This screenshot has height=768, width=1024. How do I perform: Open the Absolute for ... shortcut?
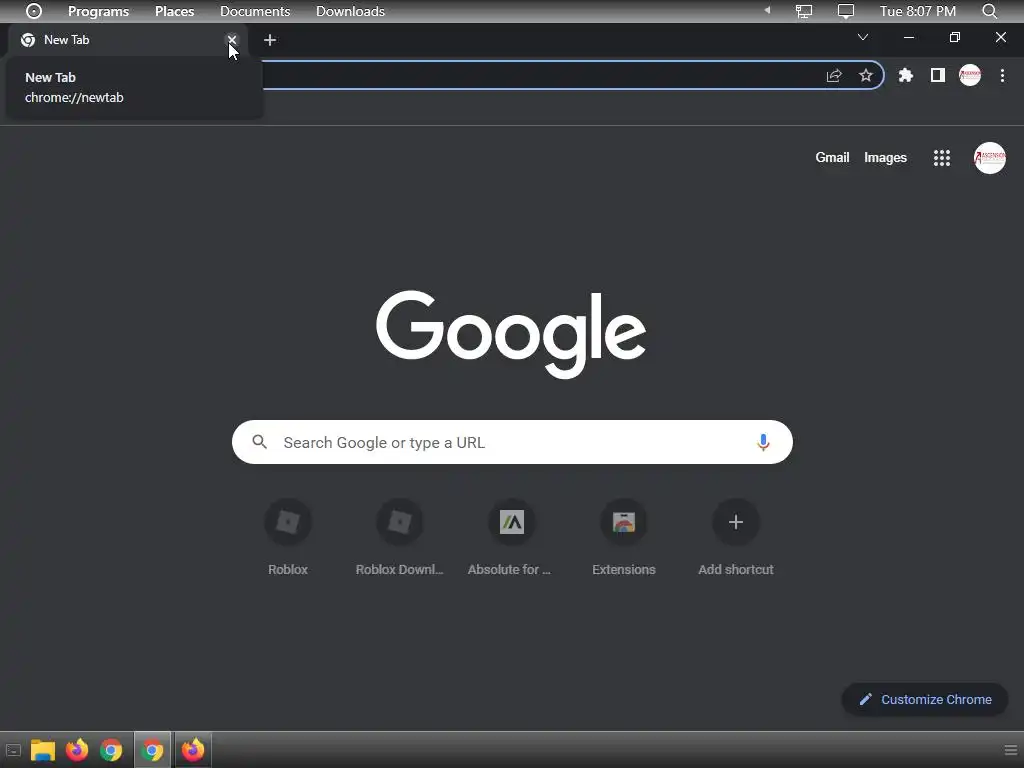[512, 537]
